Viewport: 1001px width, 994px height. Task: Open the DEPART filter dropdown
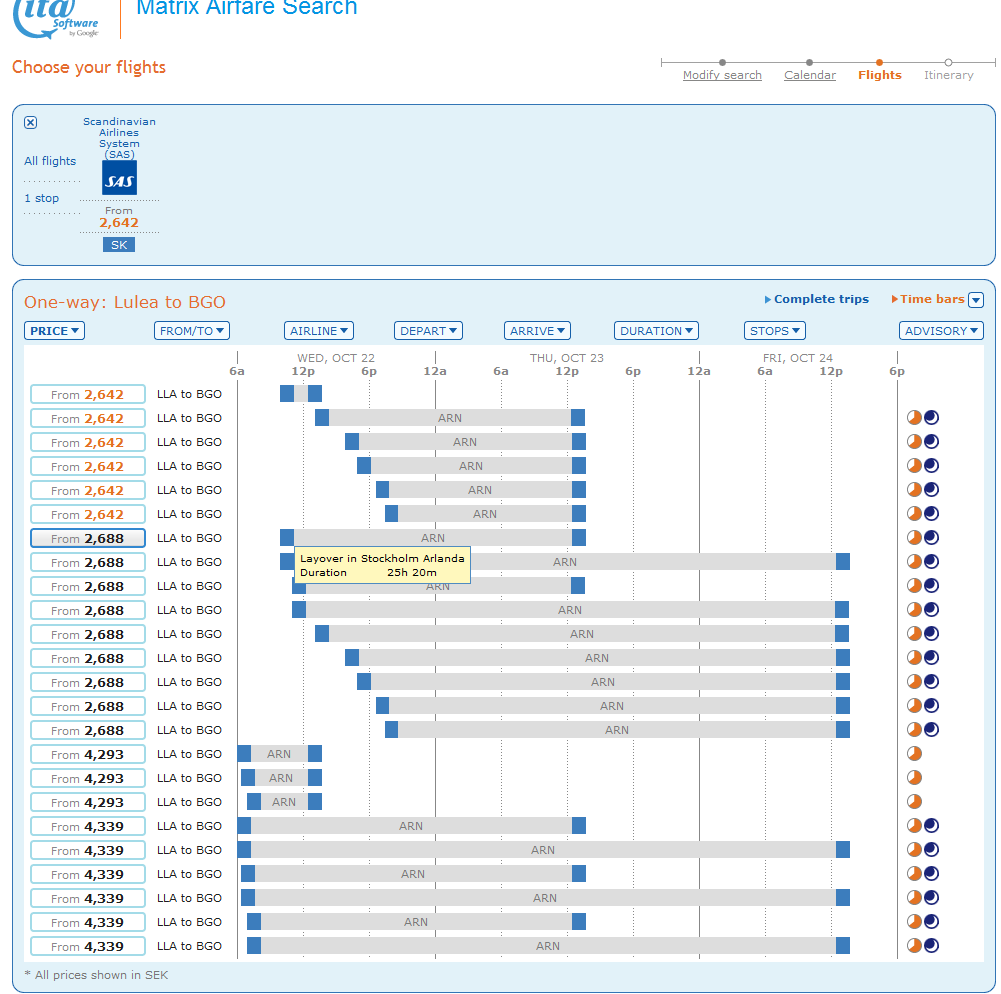[x=428, y=331]
